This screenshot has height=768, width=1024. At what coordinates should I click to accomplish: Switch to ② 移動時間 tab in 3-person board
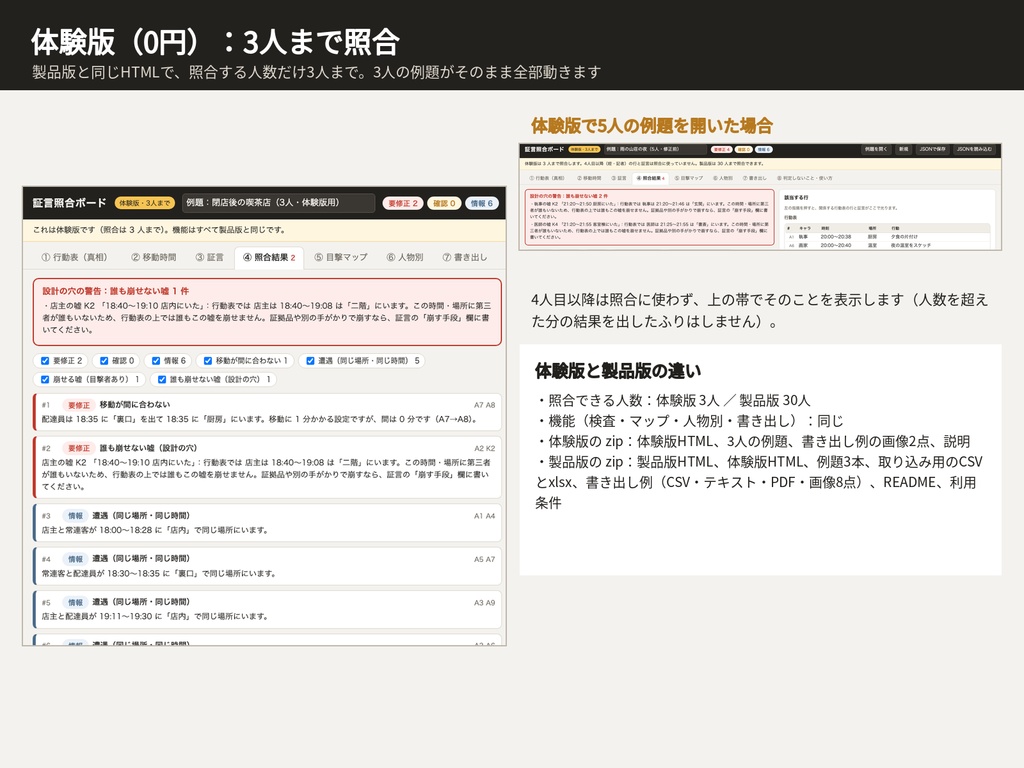(x=153, y=257)
